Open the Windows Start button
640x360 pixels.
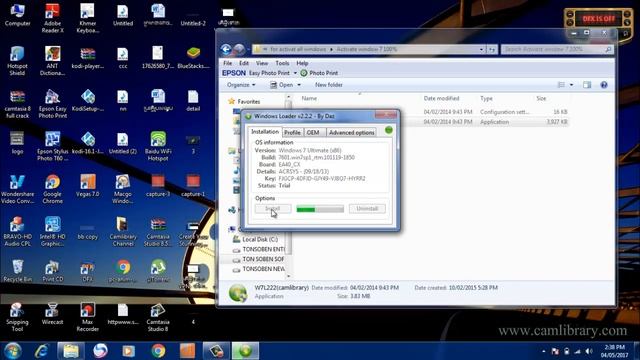point(13,351)
